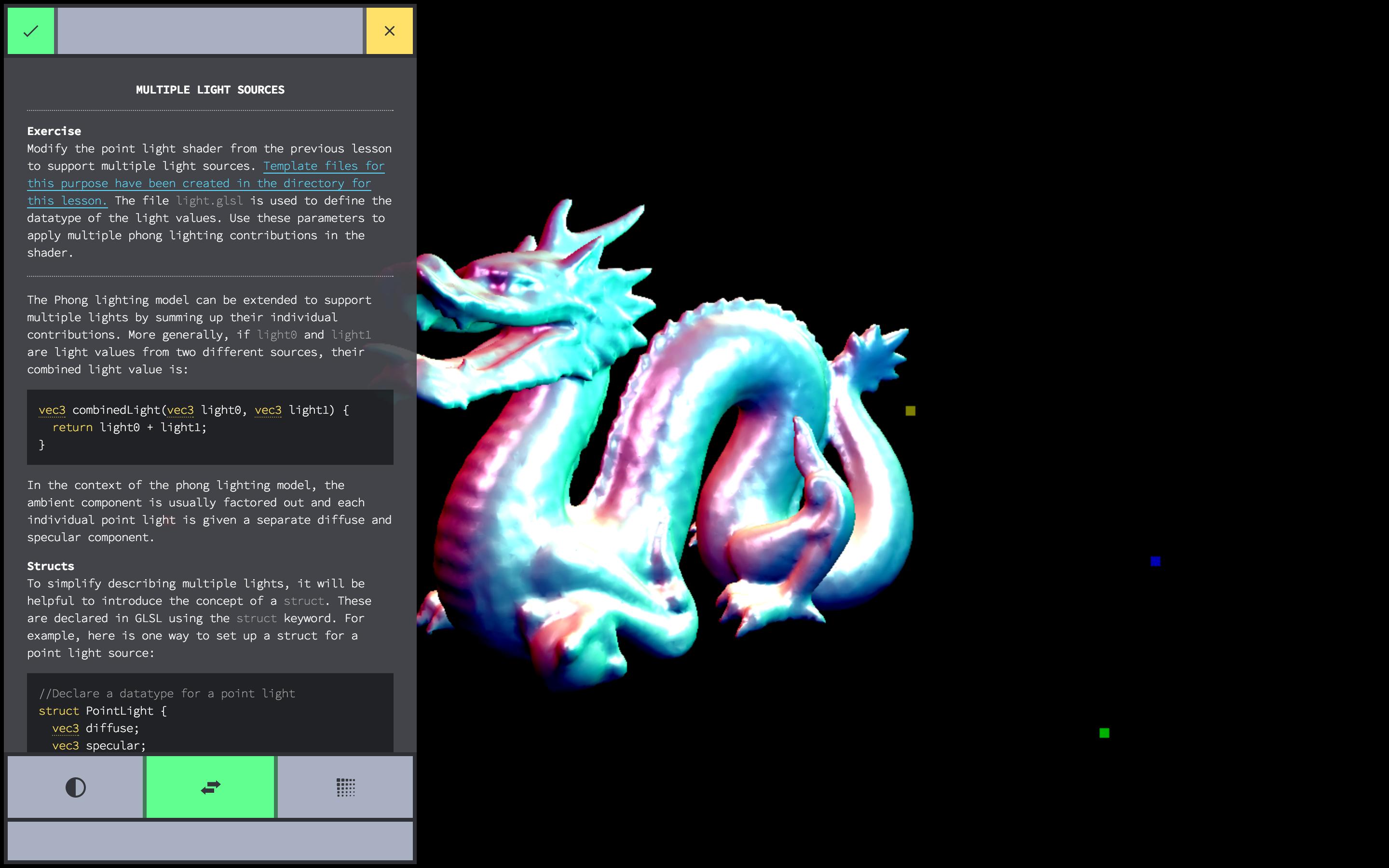Click the 'Structs' section heading

51,566
